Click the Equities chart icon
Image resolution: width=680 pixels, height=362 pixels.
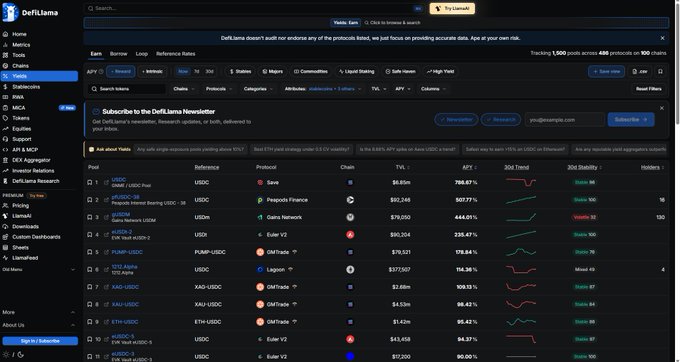[x=5, y=129]
